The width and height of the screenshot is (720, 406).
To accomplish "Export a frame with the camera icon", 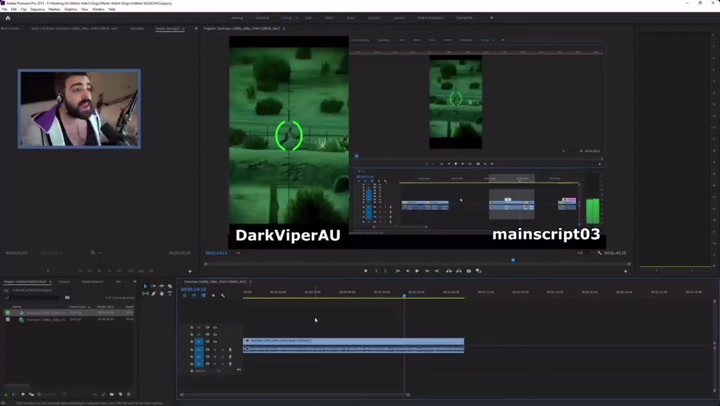I will (468, 271).
